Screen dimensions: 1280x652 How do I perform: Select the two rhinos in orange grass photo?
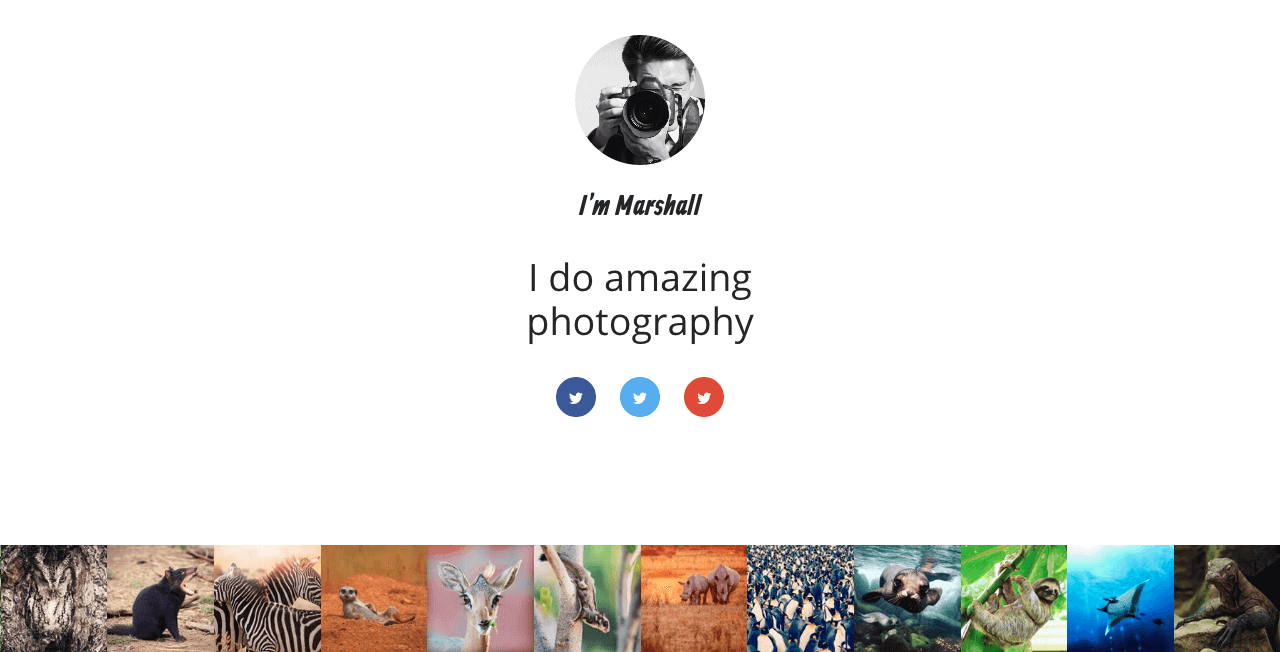694,598
